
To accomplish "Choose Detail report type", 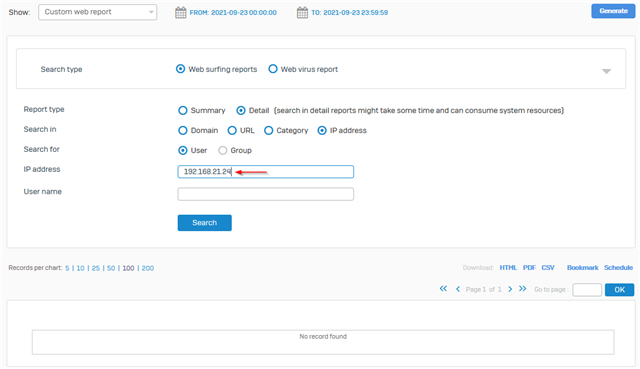I will point(241,111).
